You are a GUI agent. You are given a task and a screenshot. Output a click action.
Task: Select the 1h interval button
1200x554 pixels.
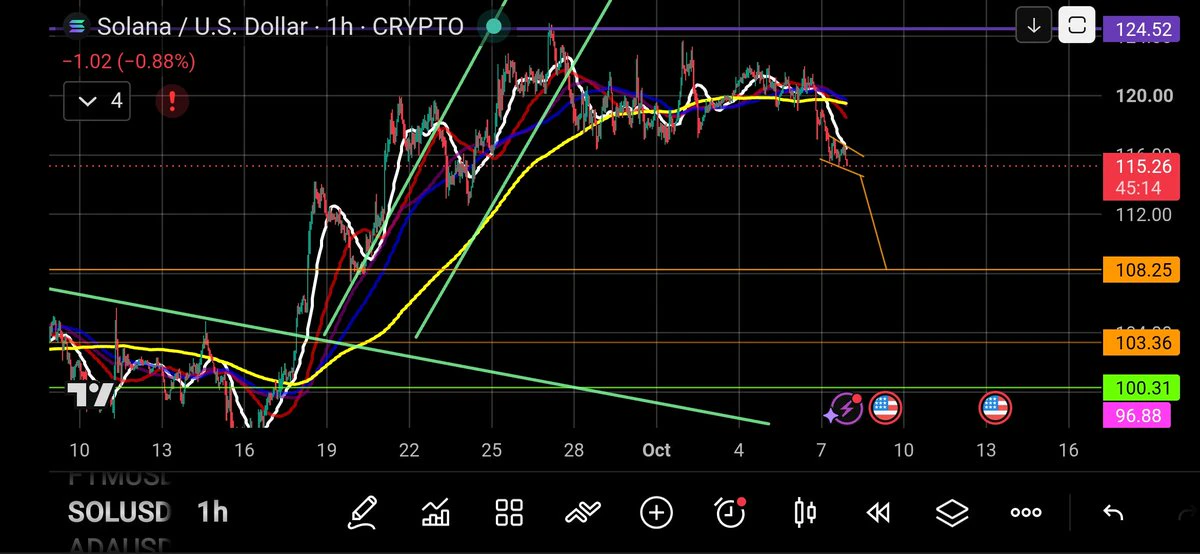(x=212, y=513)
